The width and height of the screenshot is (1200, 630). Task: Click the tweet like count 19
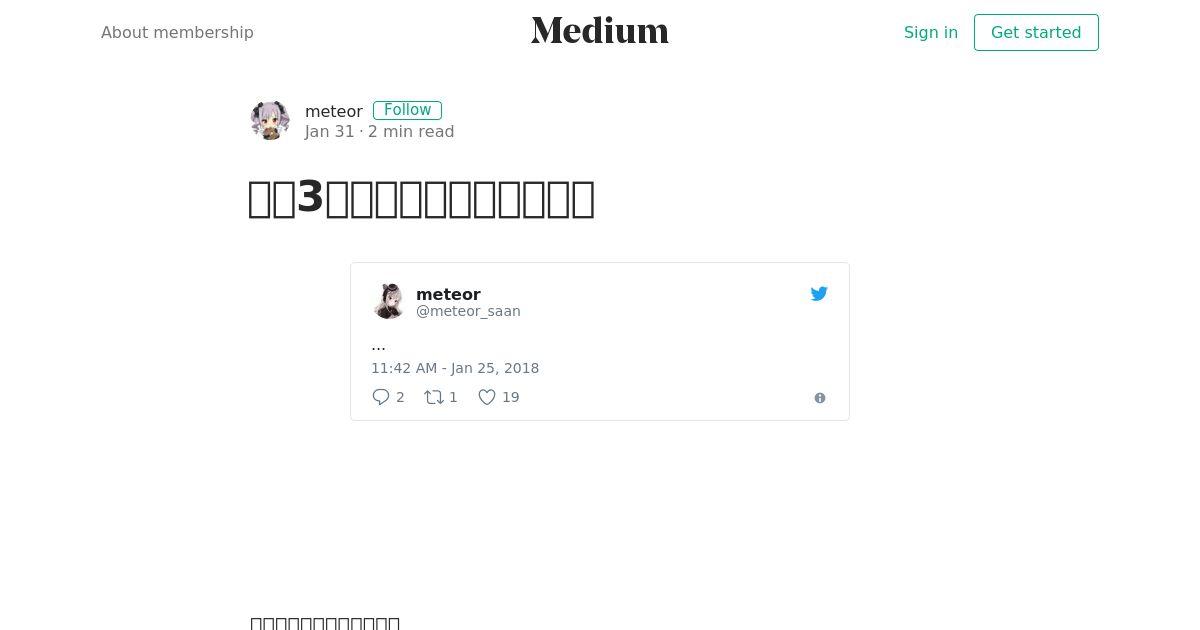click(x=511, y=397)
